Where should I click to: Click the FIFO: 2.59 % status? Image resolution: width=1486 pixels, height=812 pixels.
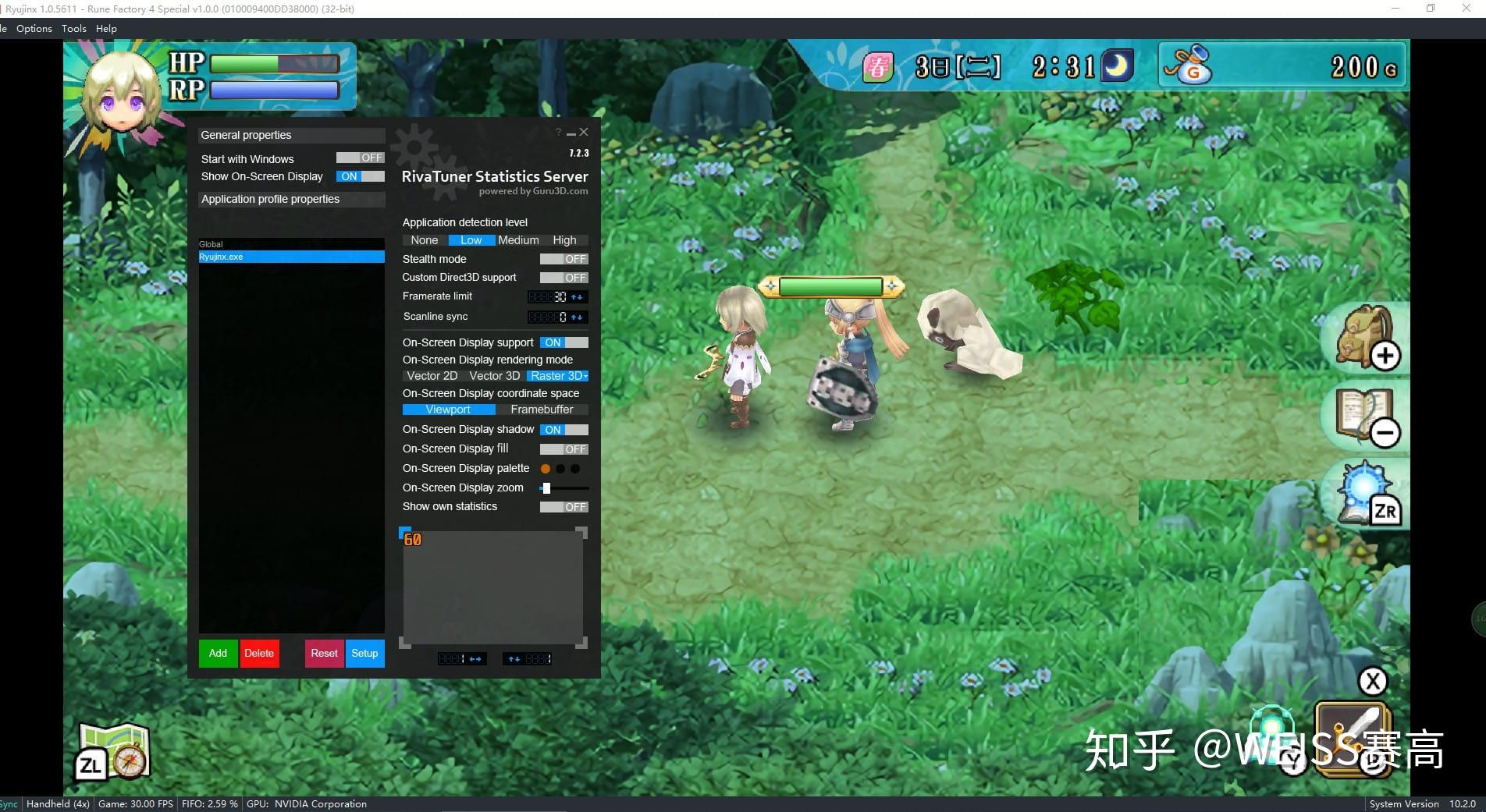[x=210, y=804]
